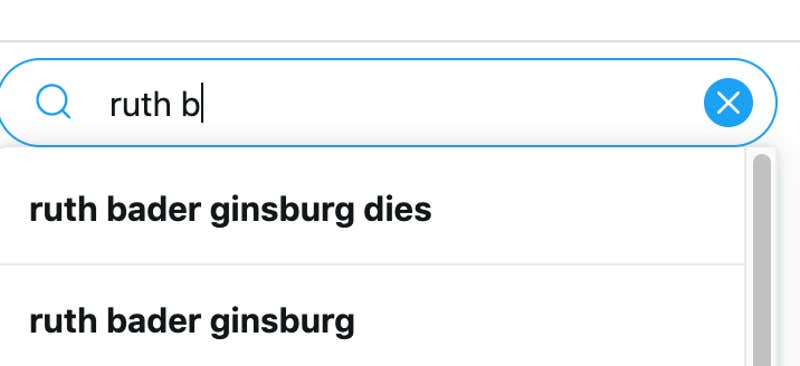The width and height of the screenshot is (800, 366).
Task: Select the 'ruth bader ginsburg dies' suggestion
Action: 372,209
